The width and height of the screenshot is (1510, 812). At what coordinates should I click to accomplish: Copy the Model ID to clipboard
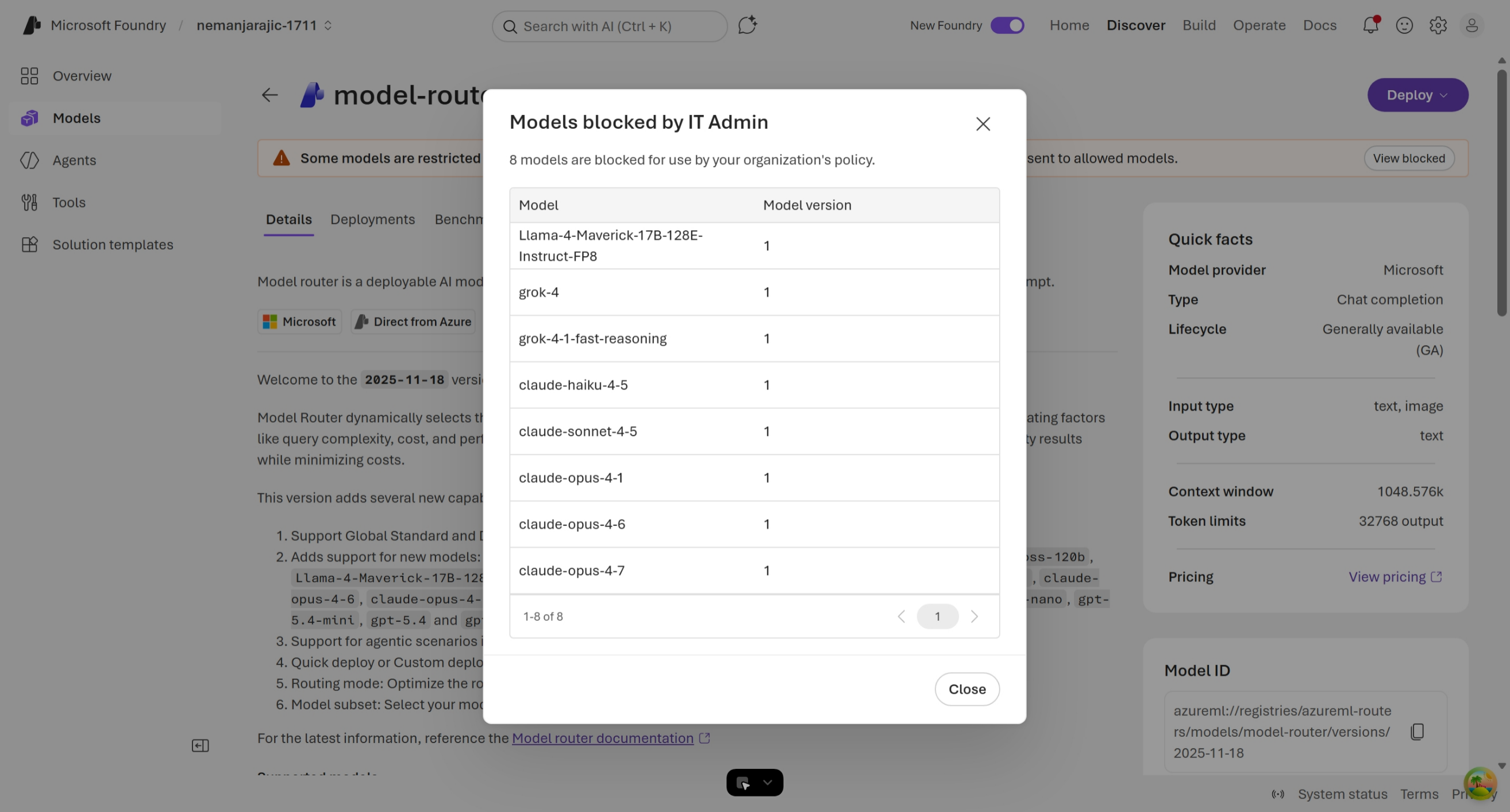point(1417,732)
